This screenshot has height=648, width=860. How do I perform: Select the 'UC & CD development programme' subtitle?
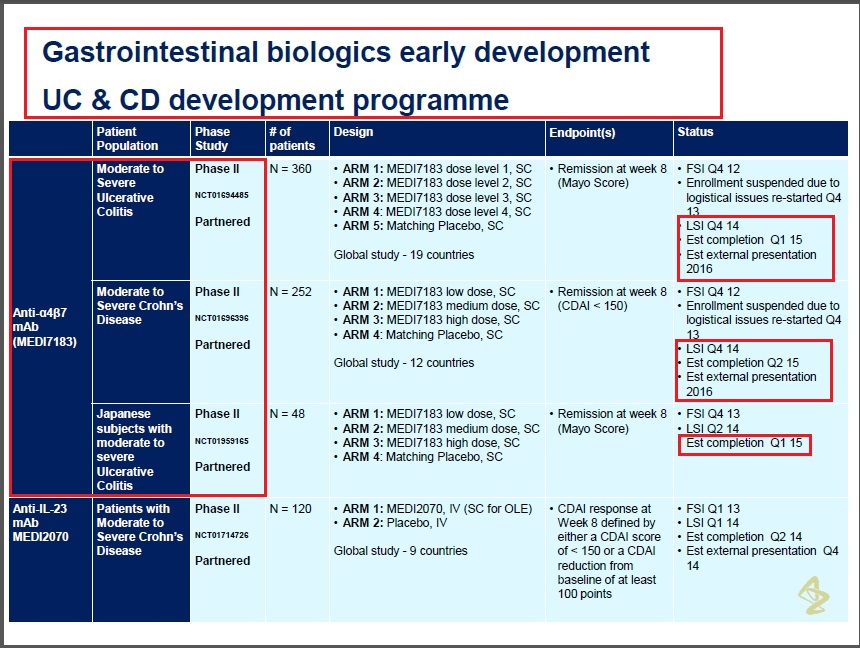pos(276,100)
